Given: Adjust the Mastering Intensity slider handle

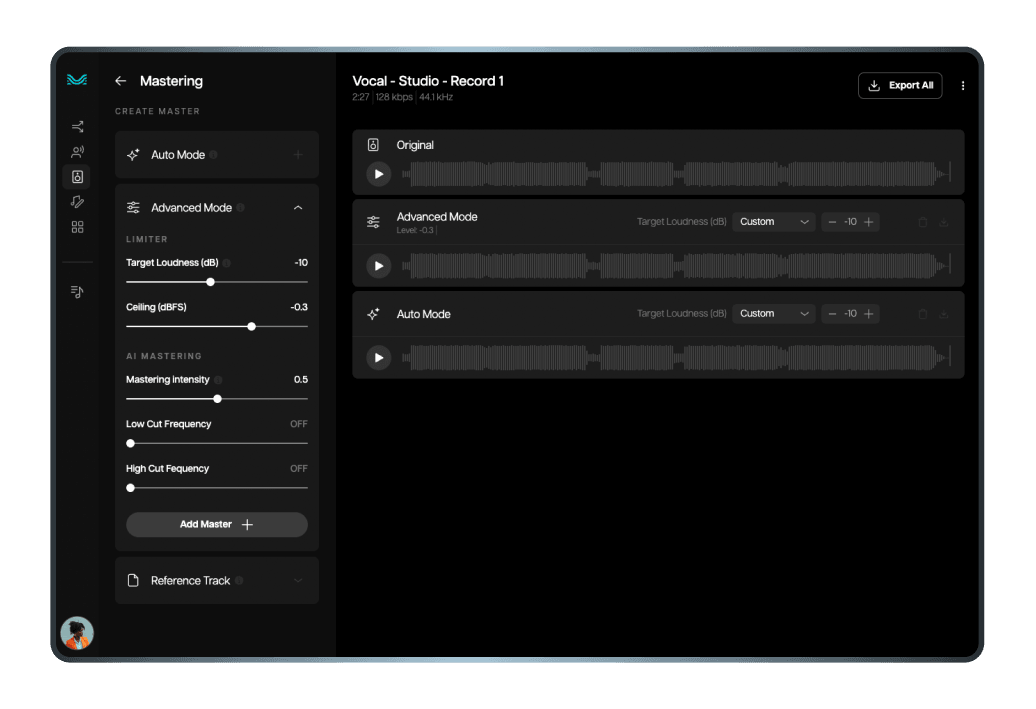Looking at the screenshot, I should [217, 399].
